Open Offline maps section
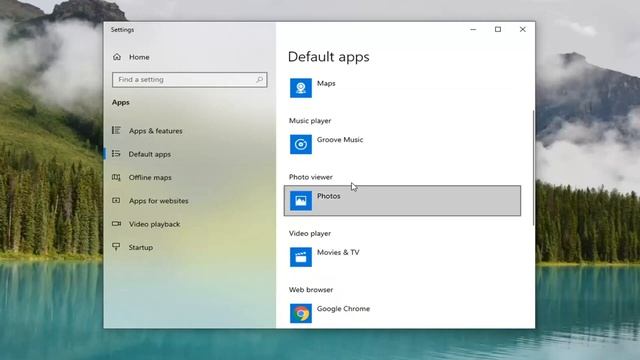Viewport: 640px width, 360px height. [x=150, y=178]
